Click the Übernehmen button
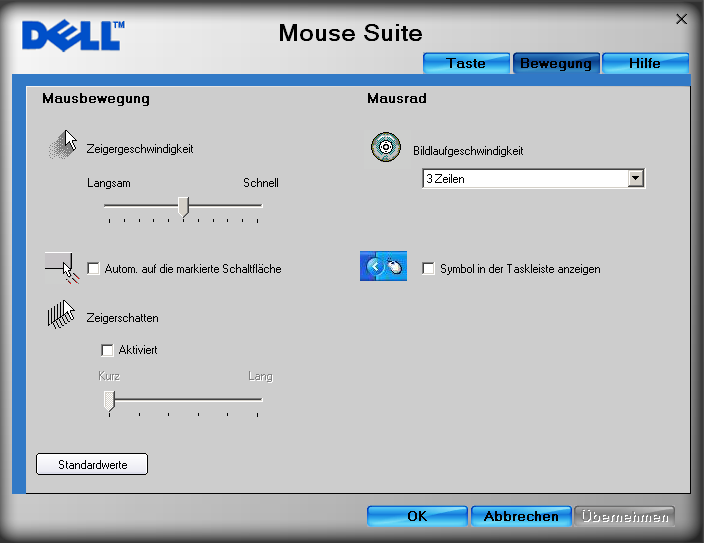 click(x=625, y=516)
